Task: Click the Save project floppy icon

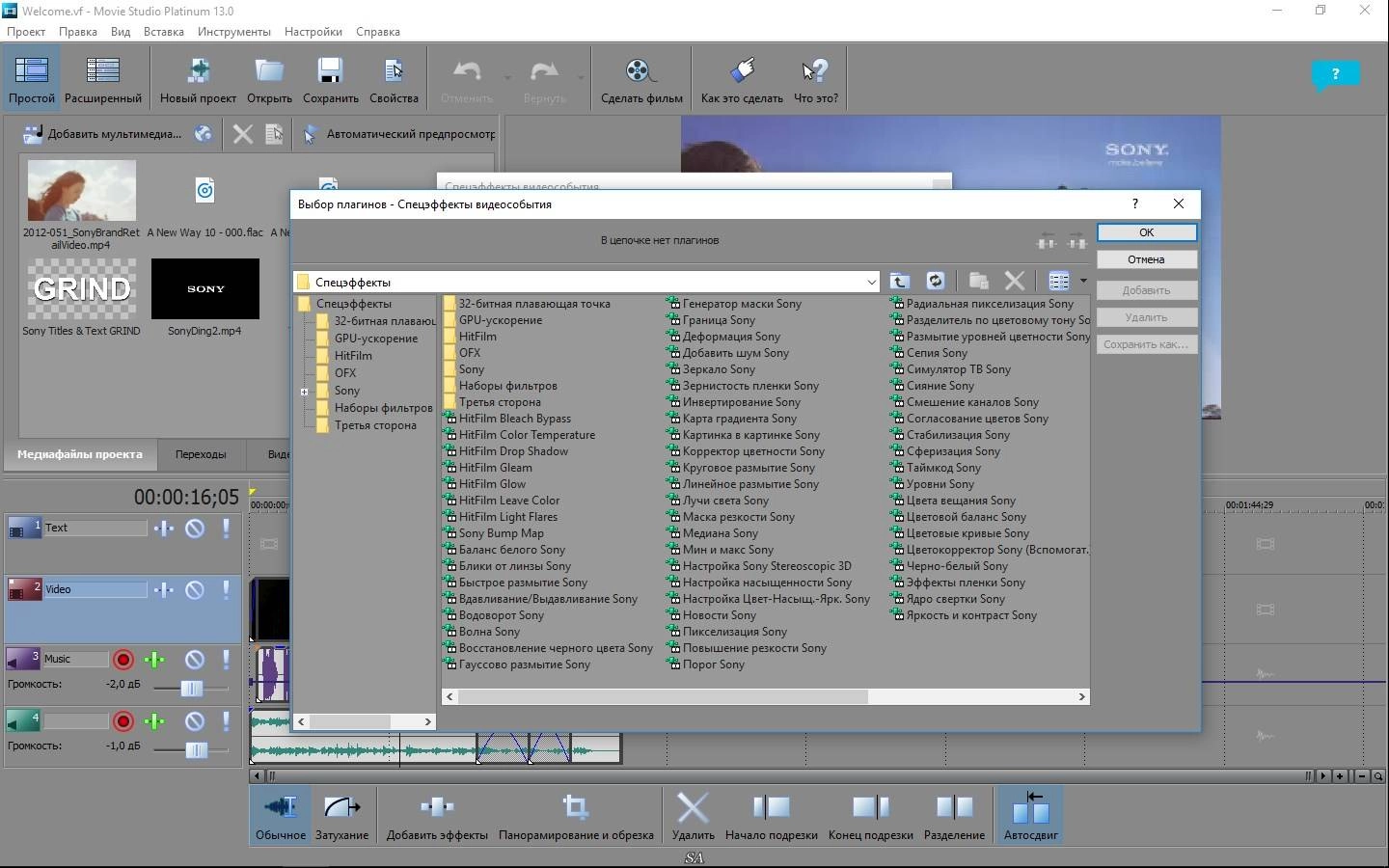Action: pyautogui.click(x=330, y=72)
